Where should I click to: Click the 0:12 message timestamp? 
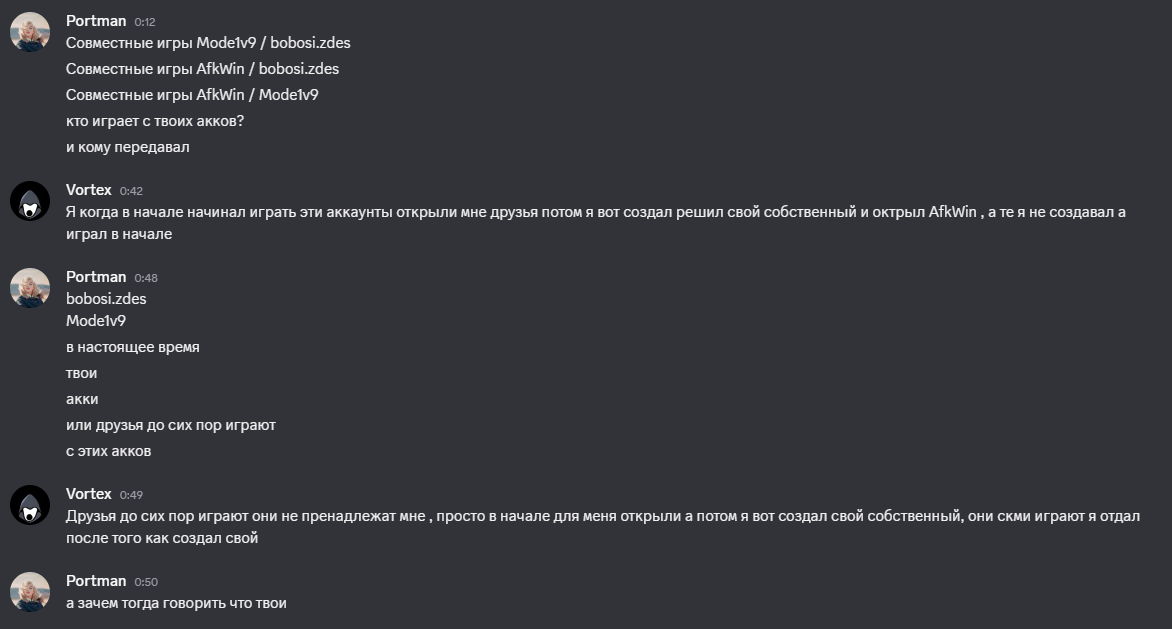click(x=145, y=22)
